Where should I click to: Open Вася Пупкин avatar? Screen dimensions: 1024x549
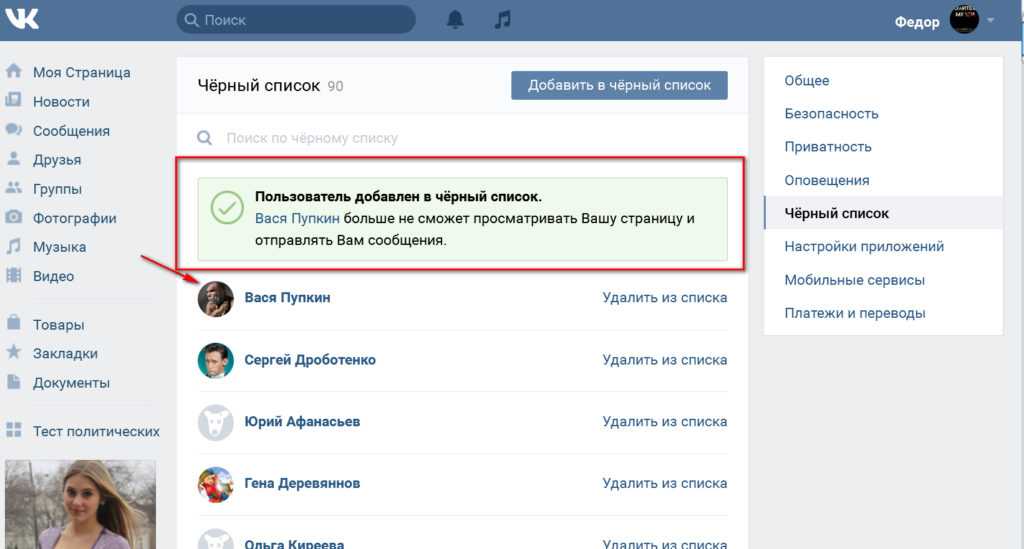pyautogui.click(x=216, y=299)
